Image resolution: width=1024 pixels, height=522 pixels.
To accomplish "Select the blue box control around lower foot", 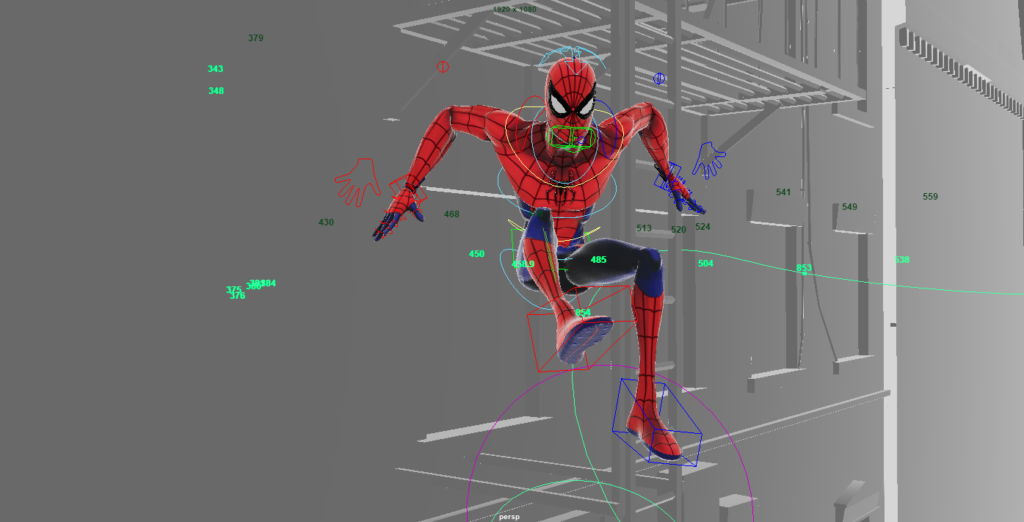I will click(656, 423).
